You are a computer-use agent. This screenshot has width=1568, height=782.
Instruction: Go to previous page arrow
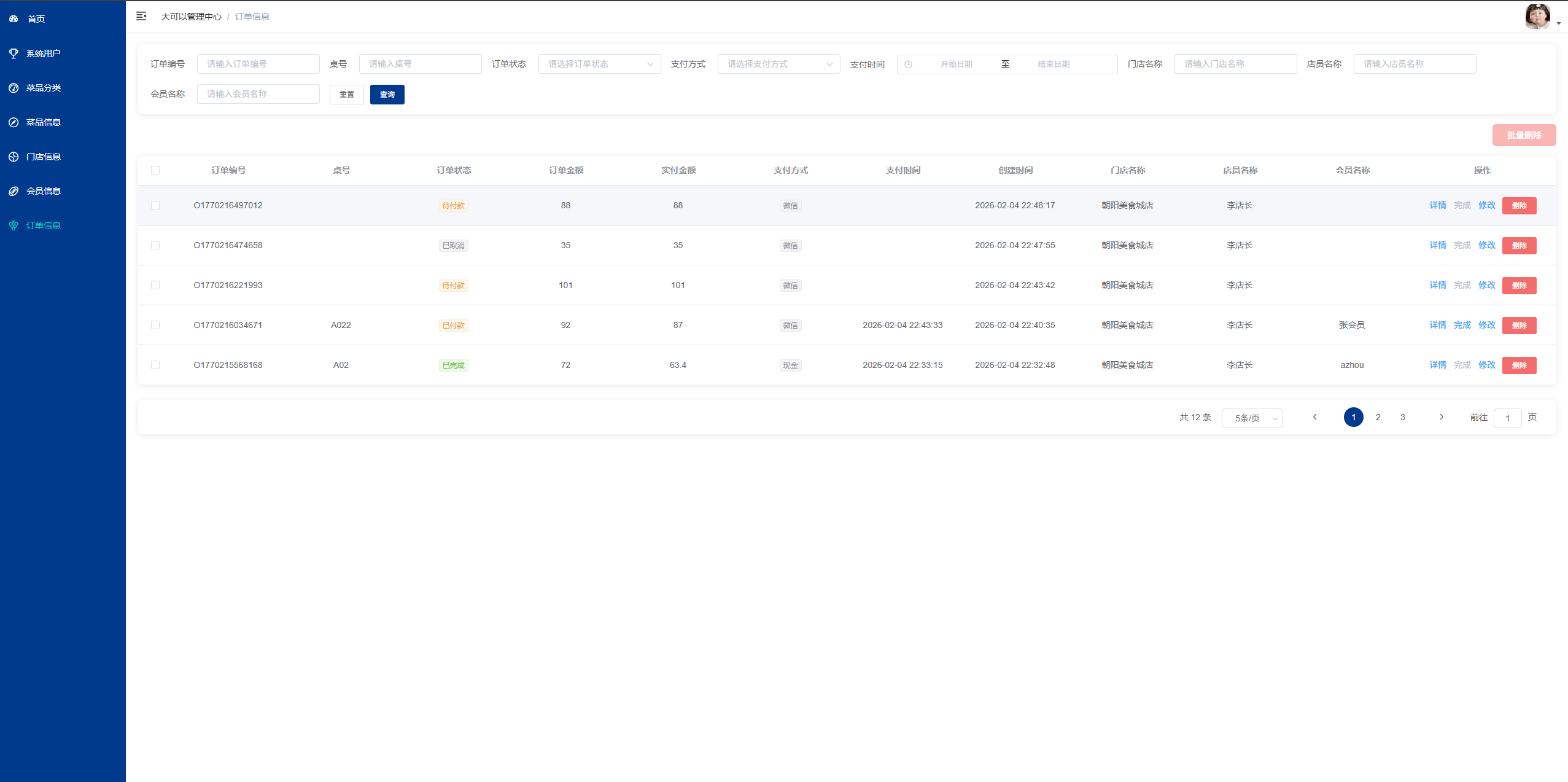tap(1314, 417)
